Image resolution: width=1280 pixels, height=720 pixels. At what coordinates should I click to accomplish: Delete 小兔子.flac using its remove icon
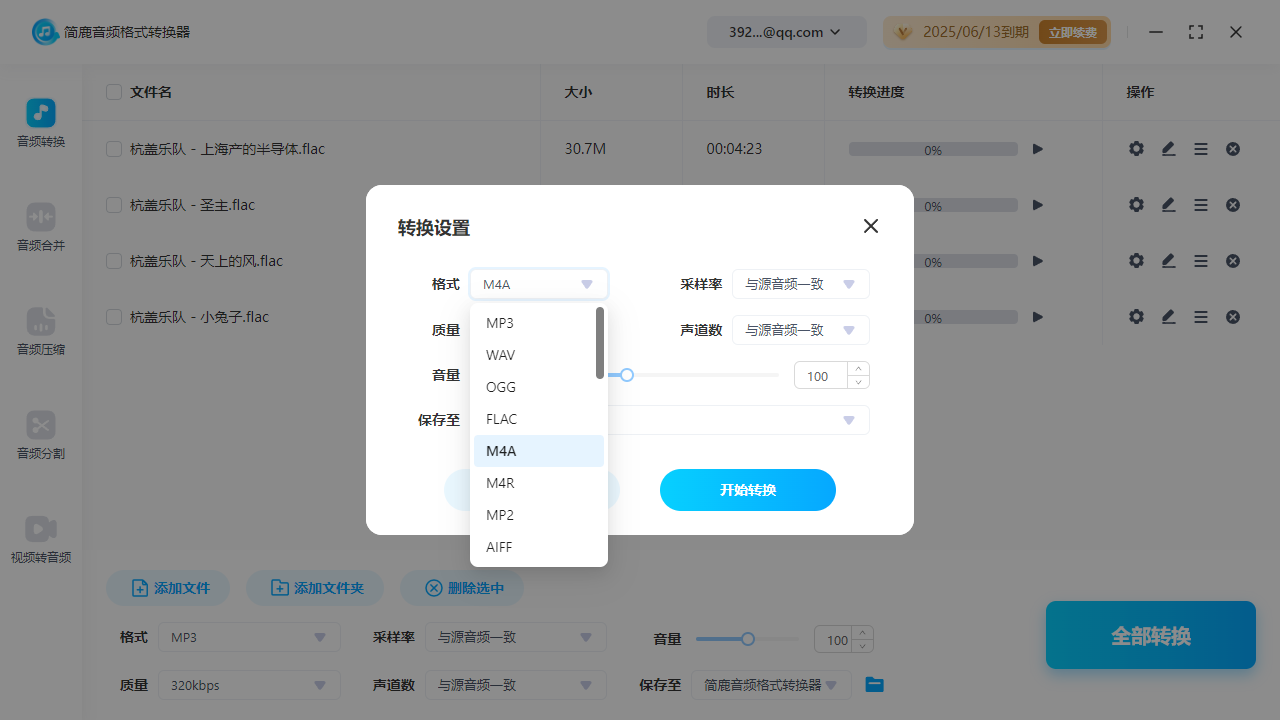1232,316
